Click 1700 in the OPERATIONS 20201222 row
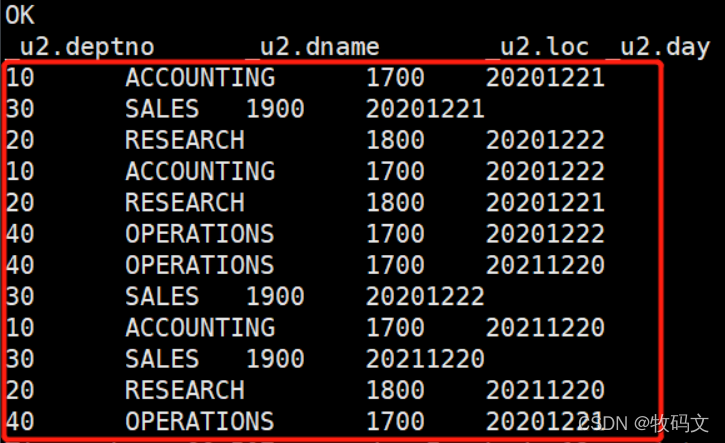This screenshot has width=725, height=443. pyautogui.click(x=395, y=234)
